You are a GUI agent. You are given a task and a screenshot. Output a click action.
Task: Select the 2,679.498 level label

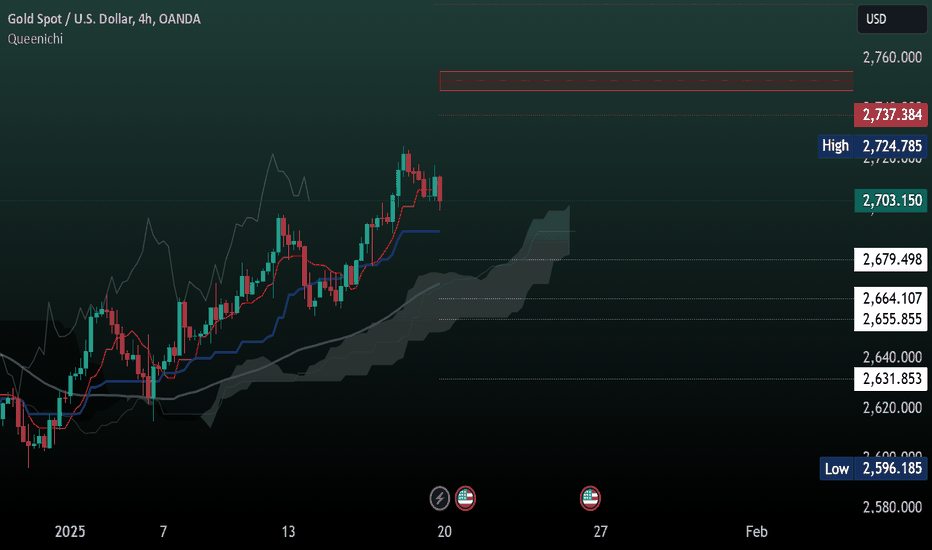[890, 260]
